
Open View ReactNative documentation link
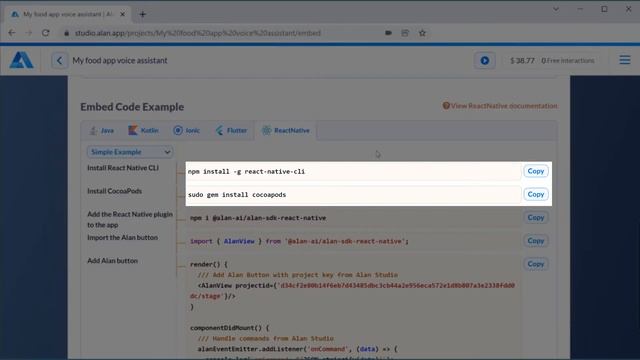click(504, 106)
